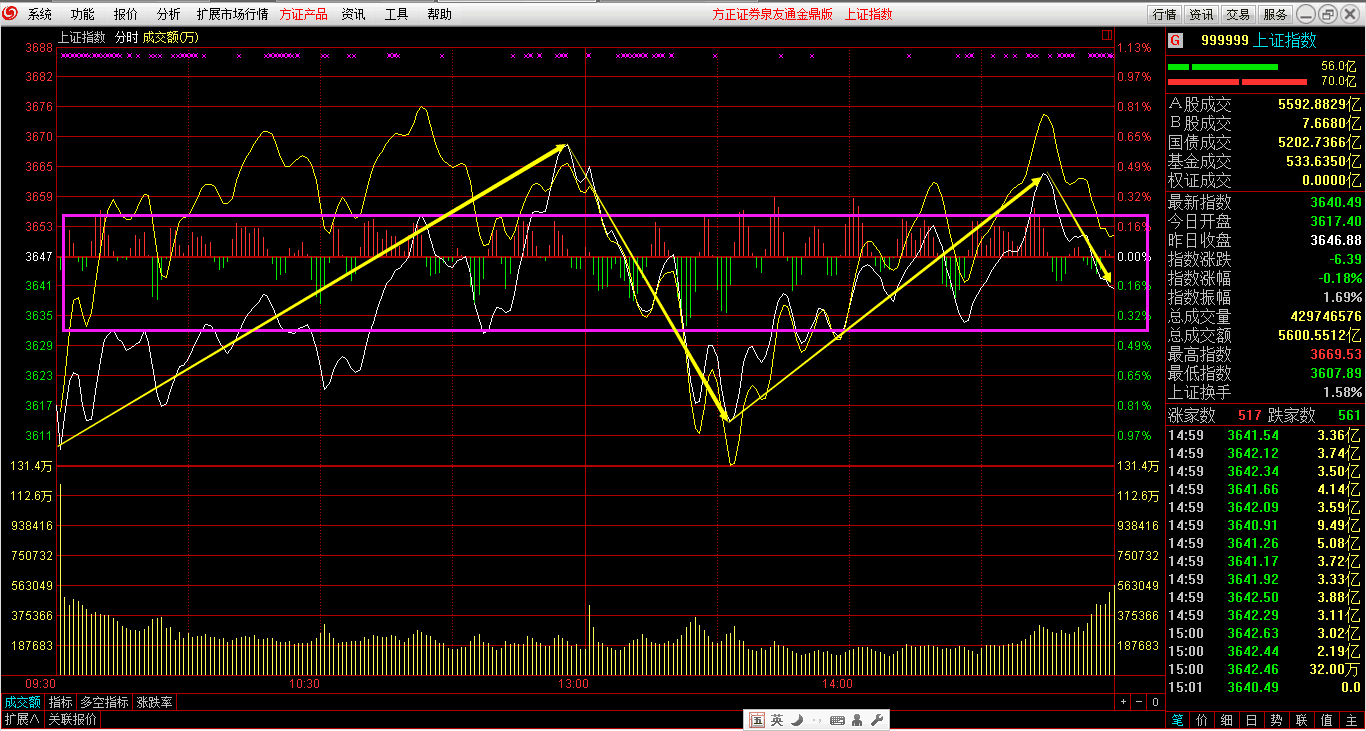The width and height of the screenshot is (1366, 731).
Task: Switch to the 多空指标 tab
Action: pos(105,702)
